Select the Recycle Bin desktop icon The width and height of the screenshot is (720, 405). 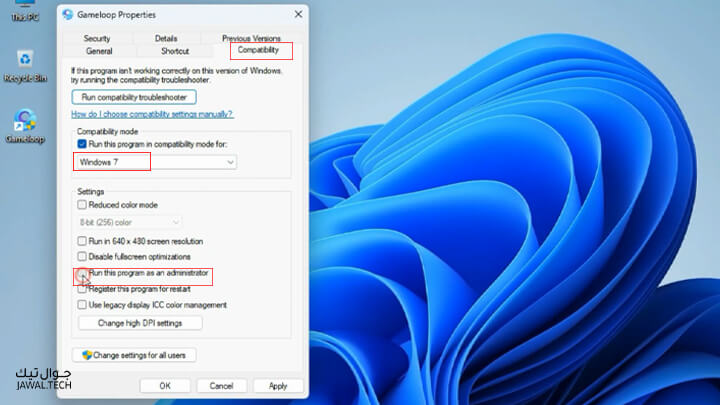coord(25,59)
